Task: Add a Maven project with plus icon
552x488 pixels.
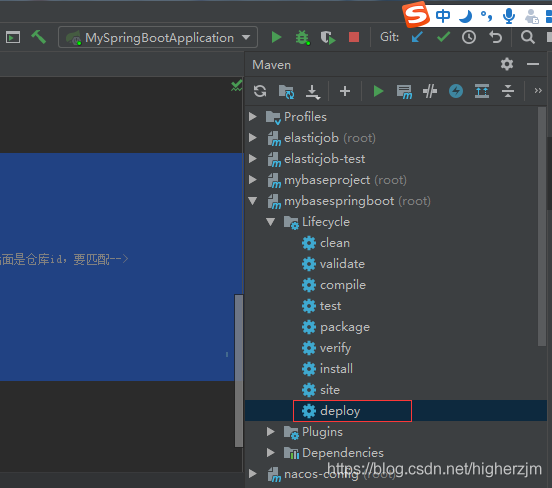Action: pyautogui.click(x=345, y=91)
